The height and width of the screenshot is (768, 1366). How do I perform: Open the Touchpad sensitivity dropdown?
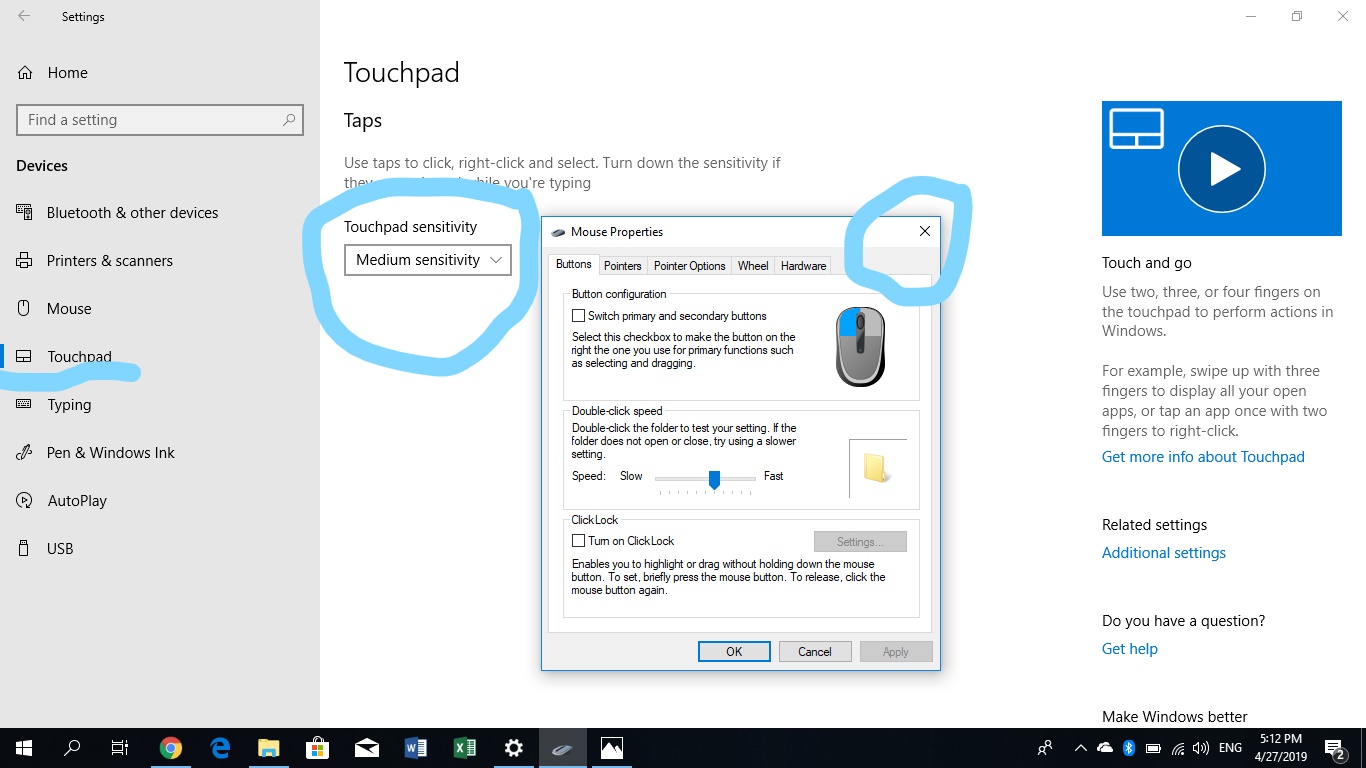click(427, 260)
